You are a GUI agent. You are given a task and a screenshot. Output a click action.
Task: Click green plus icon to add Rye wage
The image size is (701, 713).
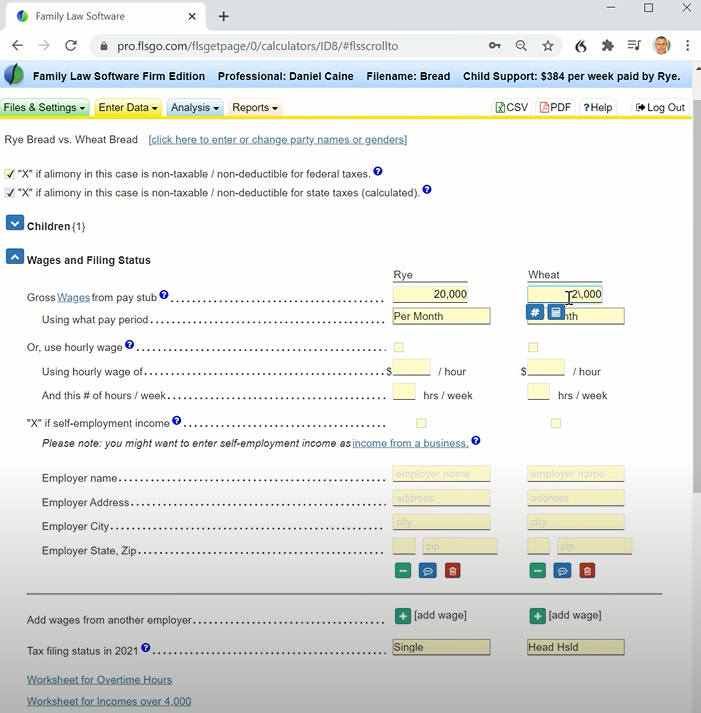402,616
